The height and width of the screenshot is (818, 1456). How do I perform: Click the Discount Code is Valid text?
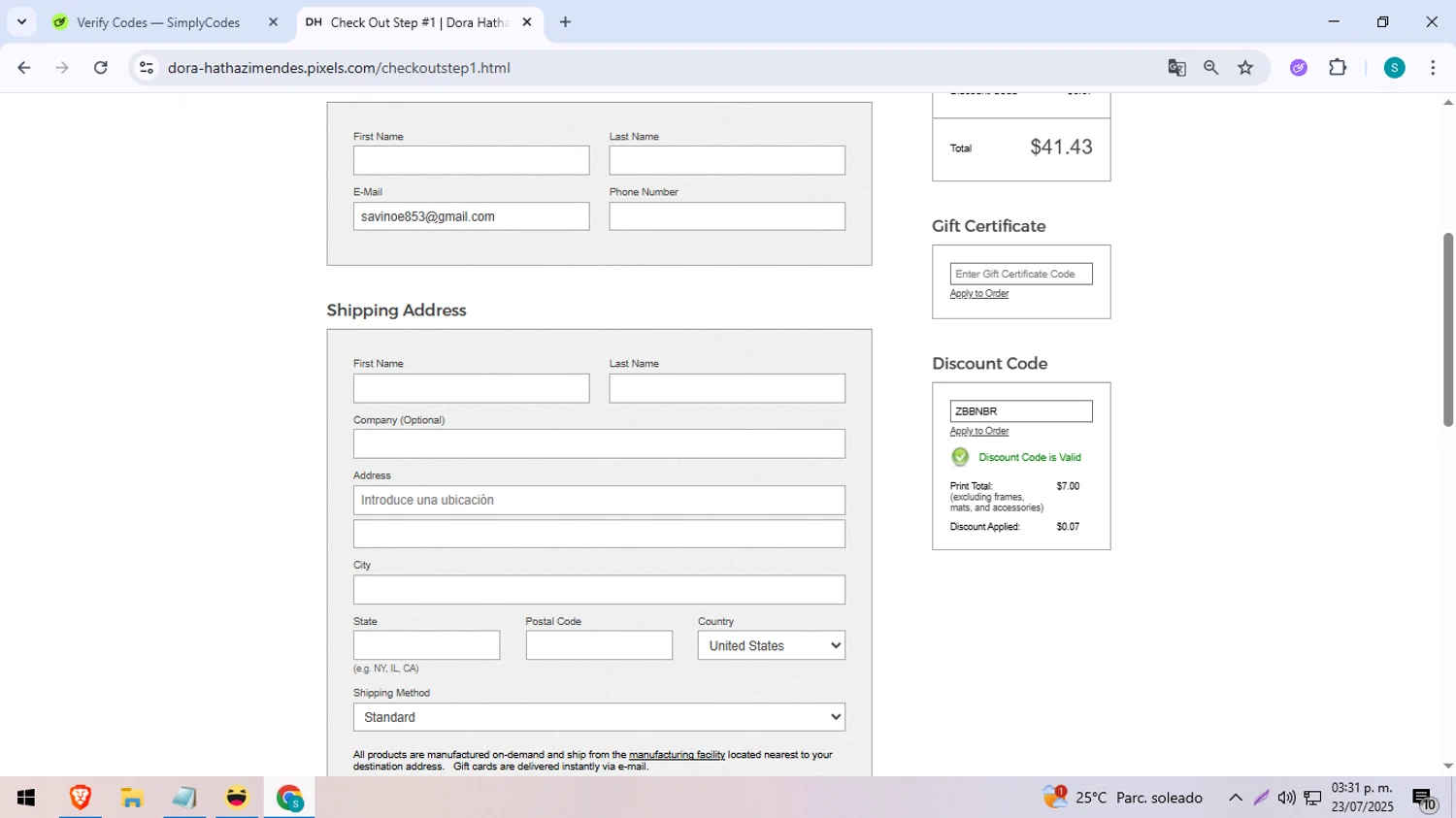click(x=1030, y=457)
